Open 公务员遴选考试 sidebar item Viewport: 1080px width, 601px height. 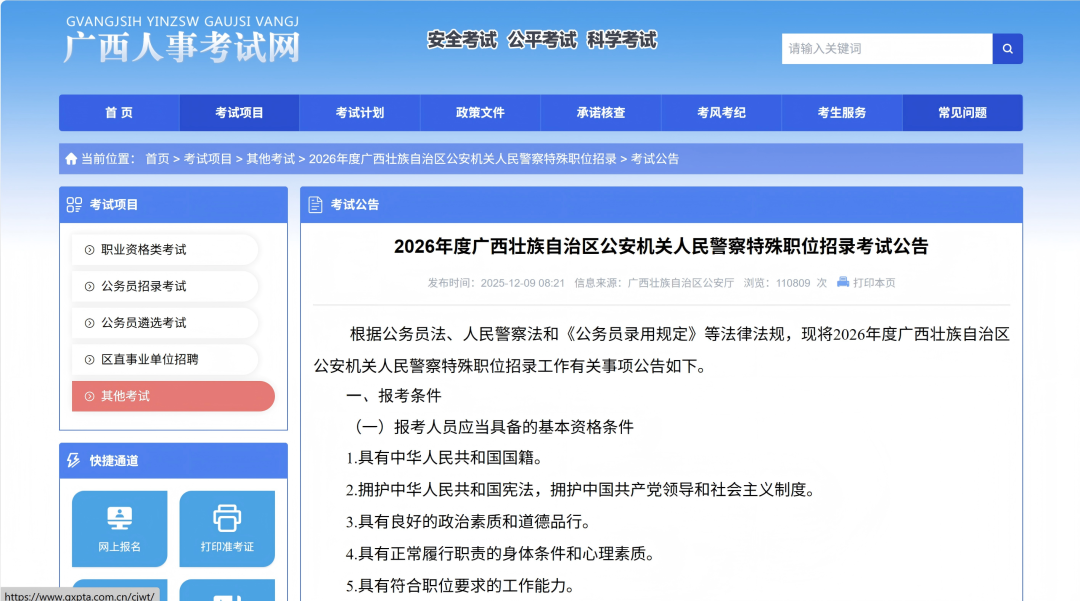click(144, 323)
